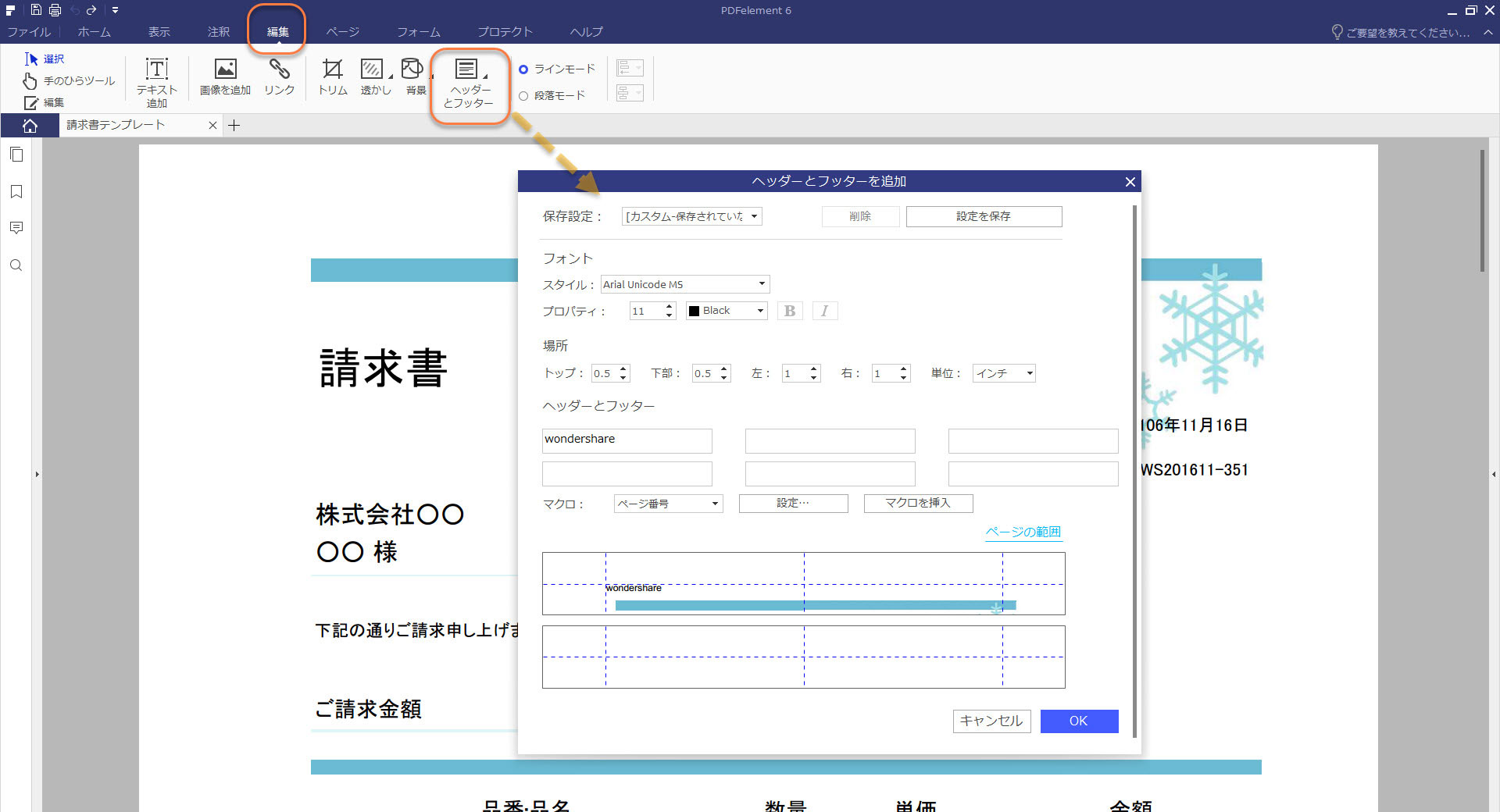Select the トリム crop tool

pyautogui.click(x=333, y=77)
